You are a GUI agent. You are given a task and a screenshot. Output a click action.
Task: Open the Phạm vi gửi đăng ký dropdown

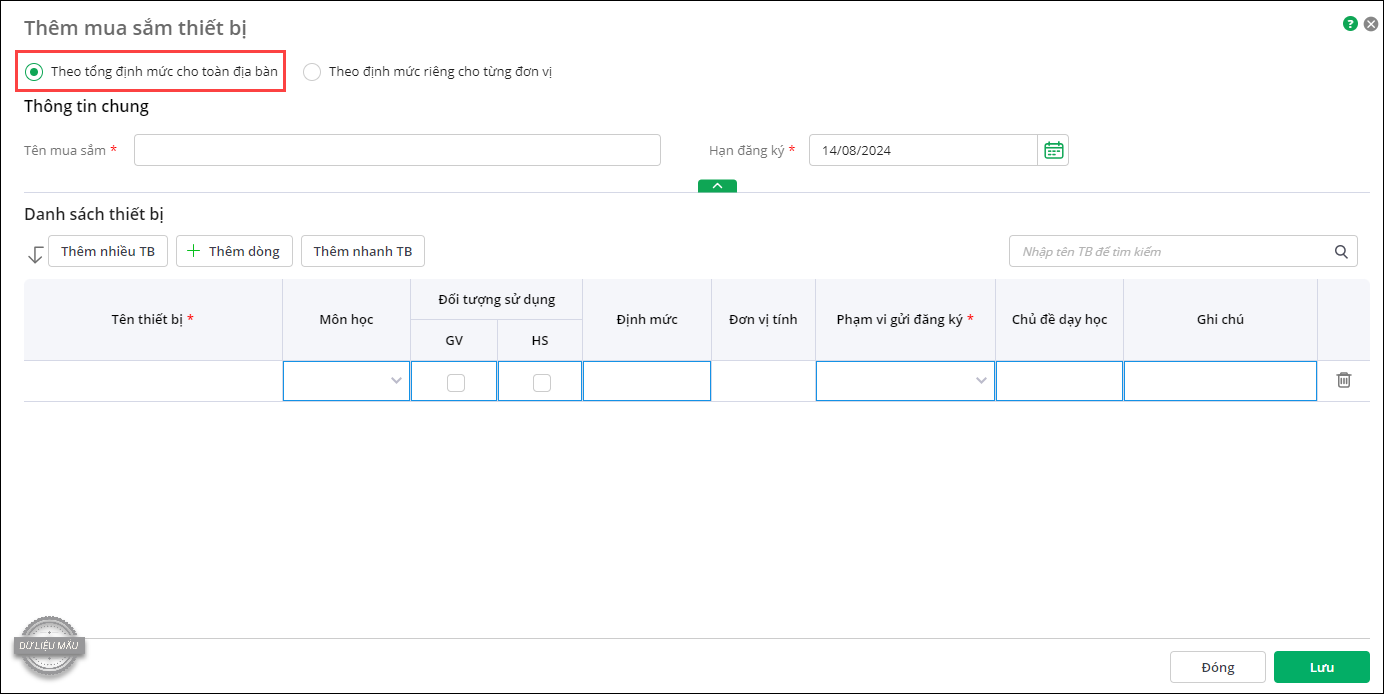(904, 381)
